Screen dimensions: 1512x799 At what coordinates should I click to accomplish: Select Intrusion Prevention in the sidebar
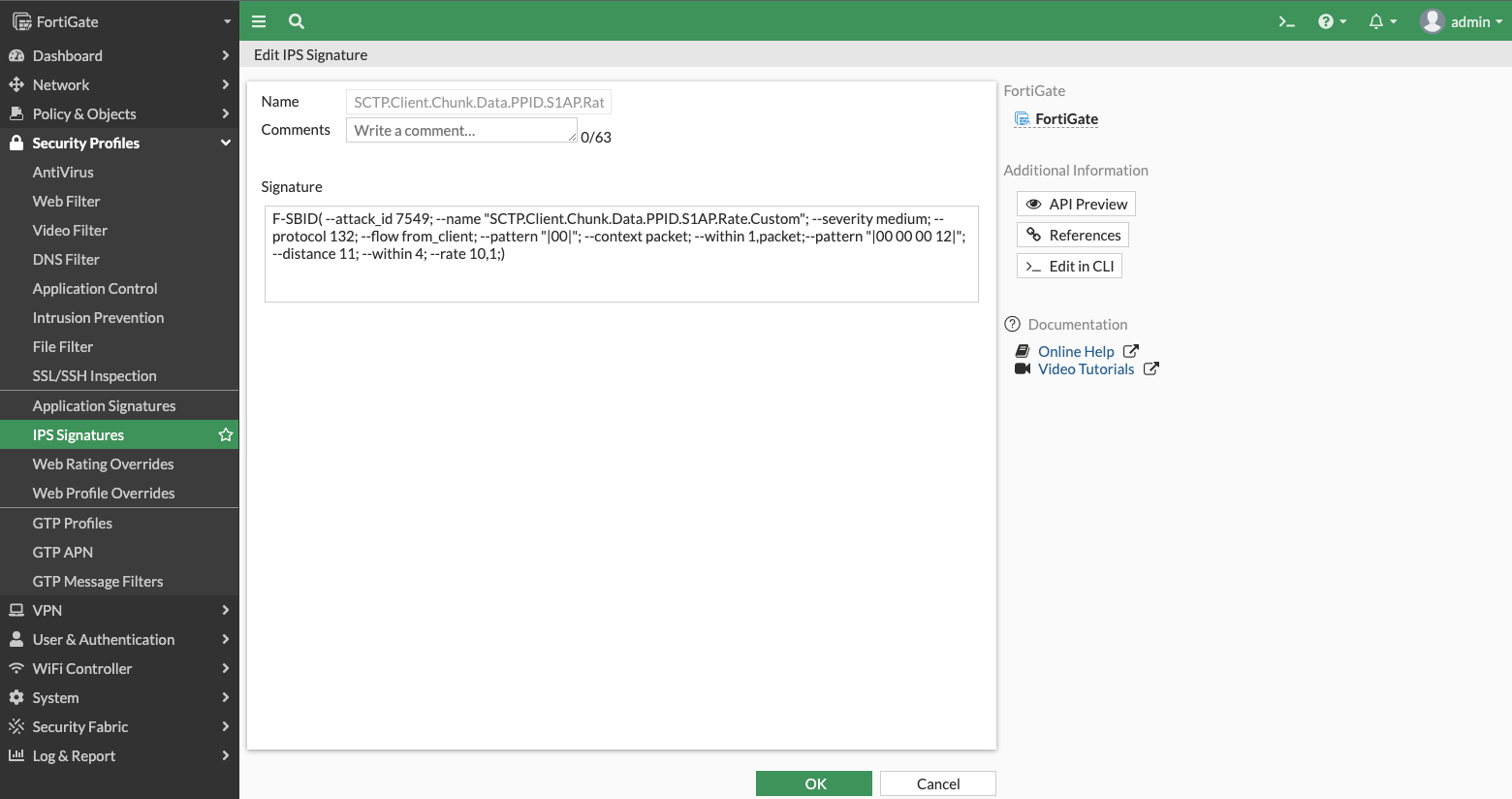pyautogui.click(x=98, y=317)
